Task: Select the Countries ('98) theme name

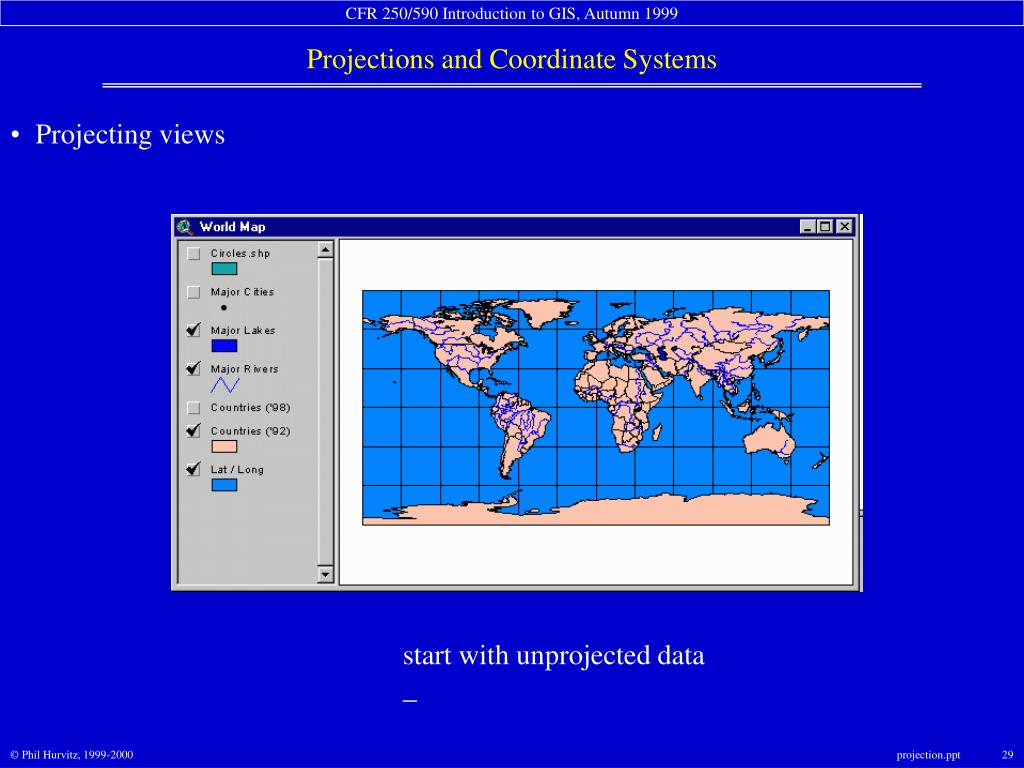Action: 250,408
